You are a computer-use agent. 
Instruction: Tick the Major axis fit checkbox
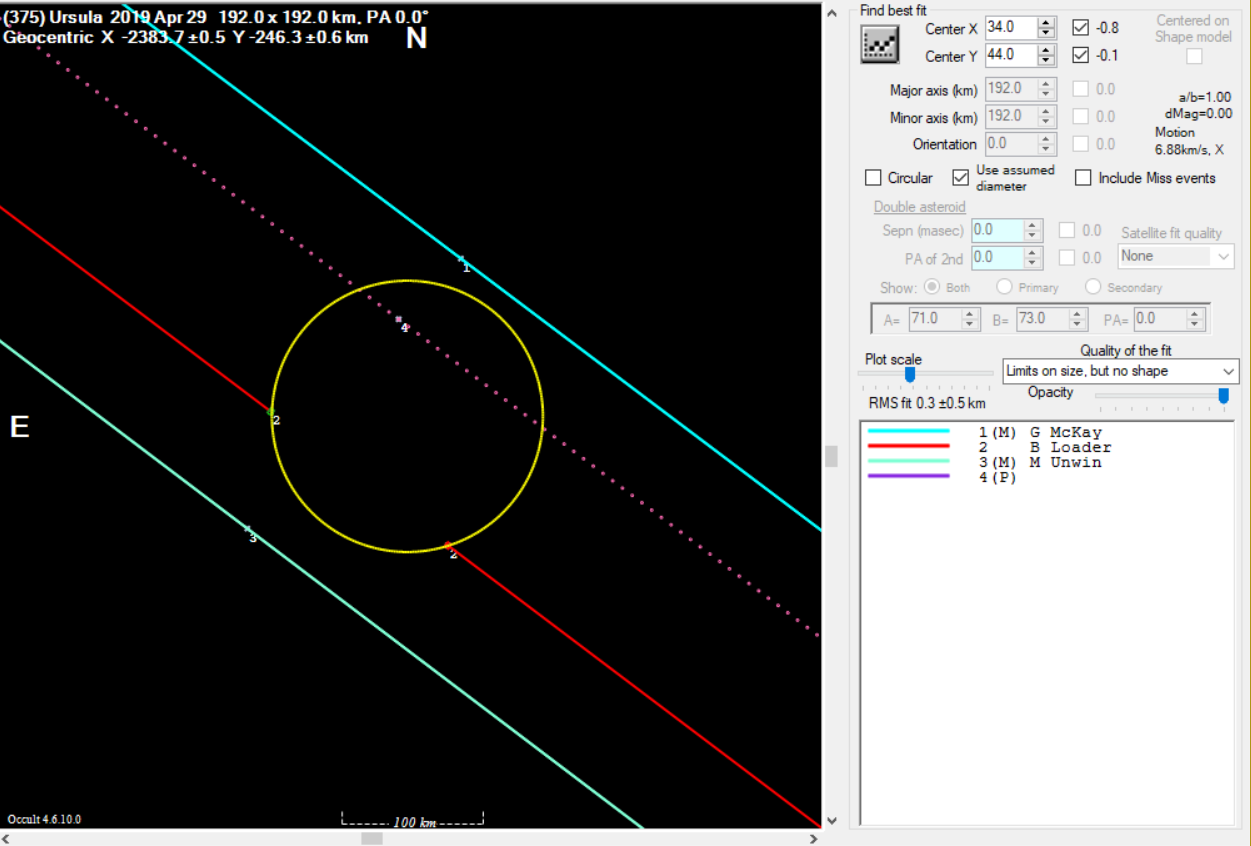pyautogui.click(x=1080, y=89)
